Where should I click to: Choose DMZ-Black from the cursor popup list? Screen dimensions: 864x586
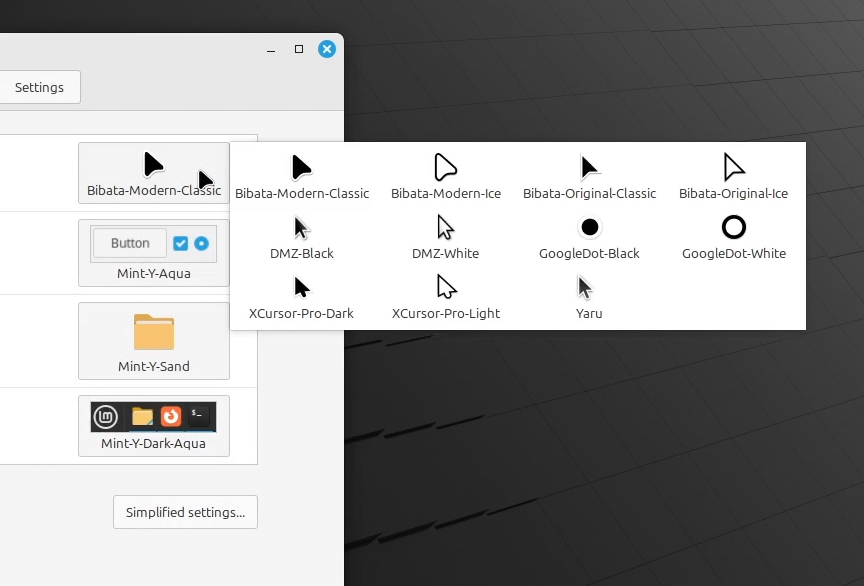pos(301,237)
